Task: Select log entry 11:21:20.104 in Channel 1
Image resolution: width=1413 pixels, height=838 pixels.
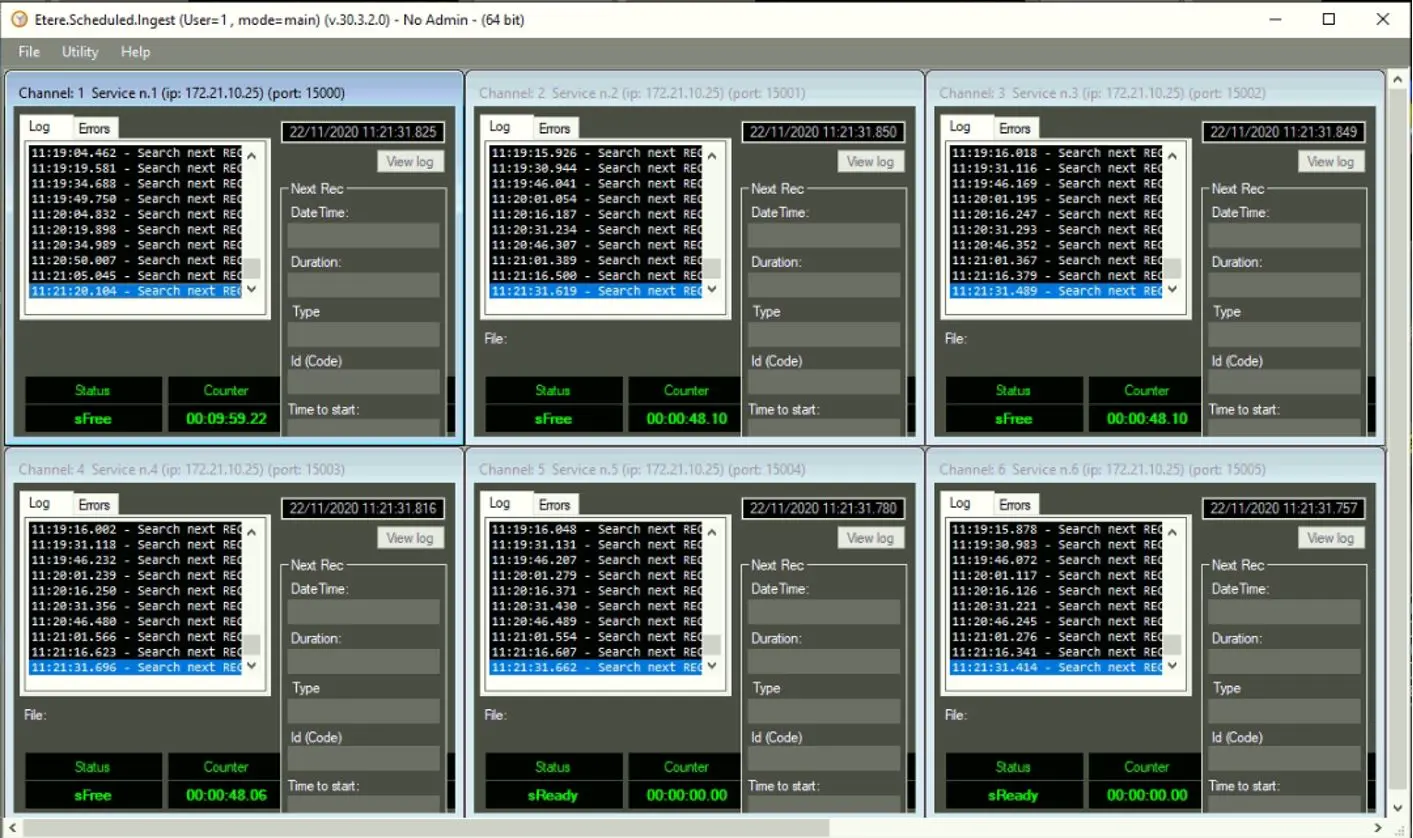Action: [x=135, y=291]
